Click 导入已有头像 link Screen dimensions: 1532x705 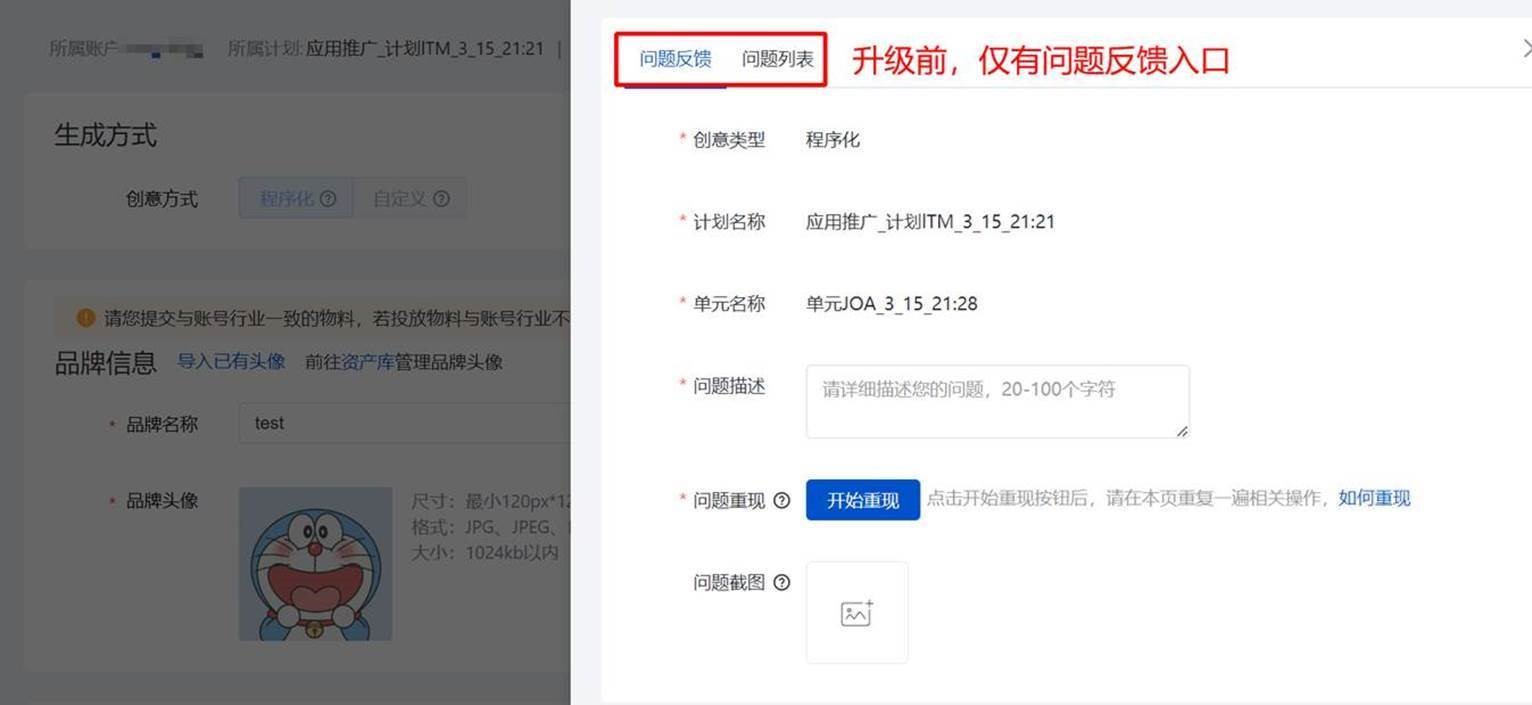(231, 362)
